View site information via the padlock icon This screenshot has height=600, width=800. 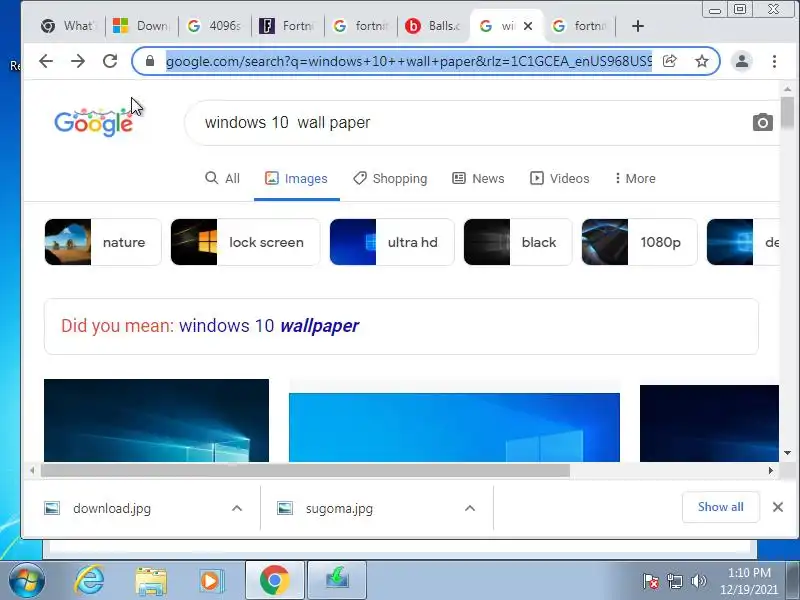(x=149, y=61)
